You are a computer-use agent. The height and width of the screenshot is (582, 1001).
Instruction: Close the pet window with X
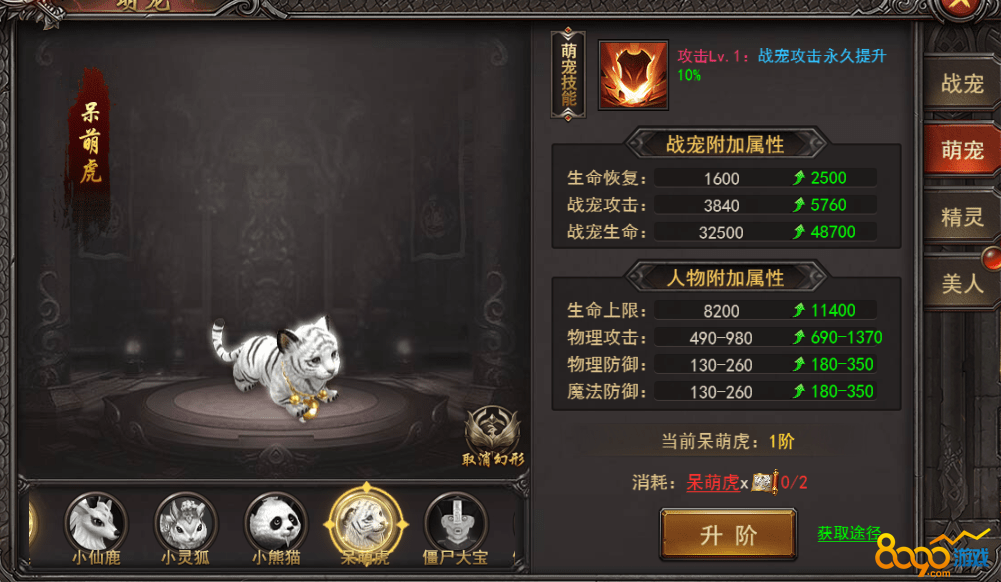960,6
